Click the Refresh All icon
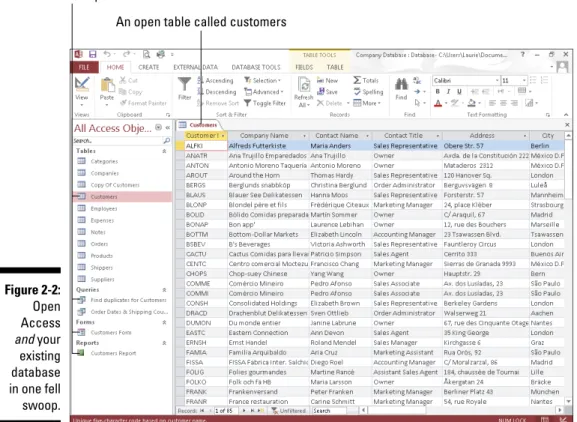 304,92
